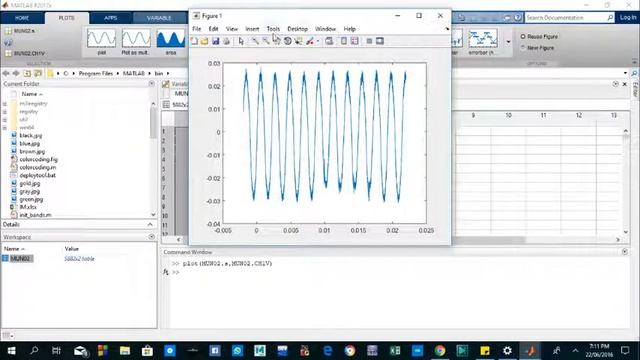Collapse the Details panel chevron

pos(150,224)
